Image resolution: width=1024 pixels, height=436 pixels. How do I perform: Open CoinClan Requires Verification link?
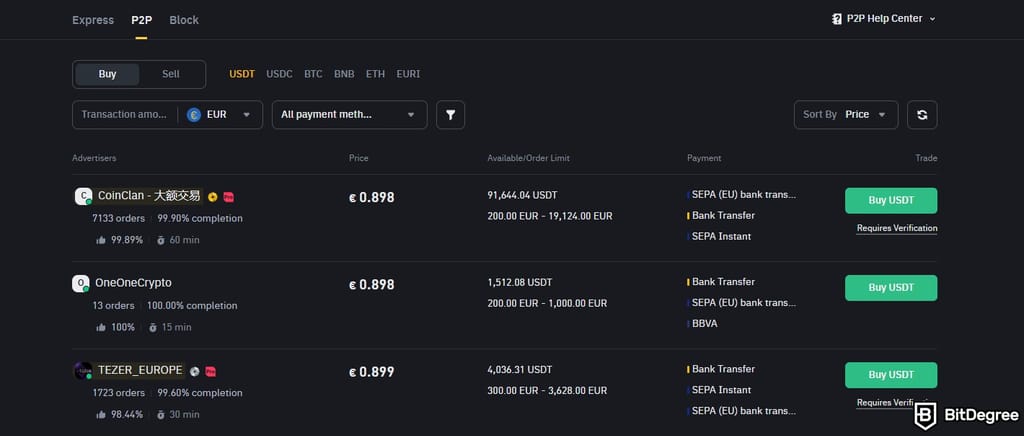pyautogui.click(x=897, y=228)
